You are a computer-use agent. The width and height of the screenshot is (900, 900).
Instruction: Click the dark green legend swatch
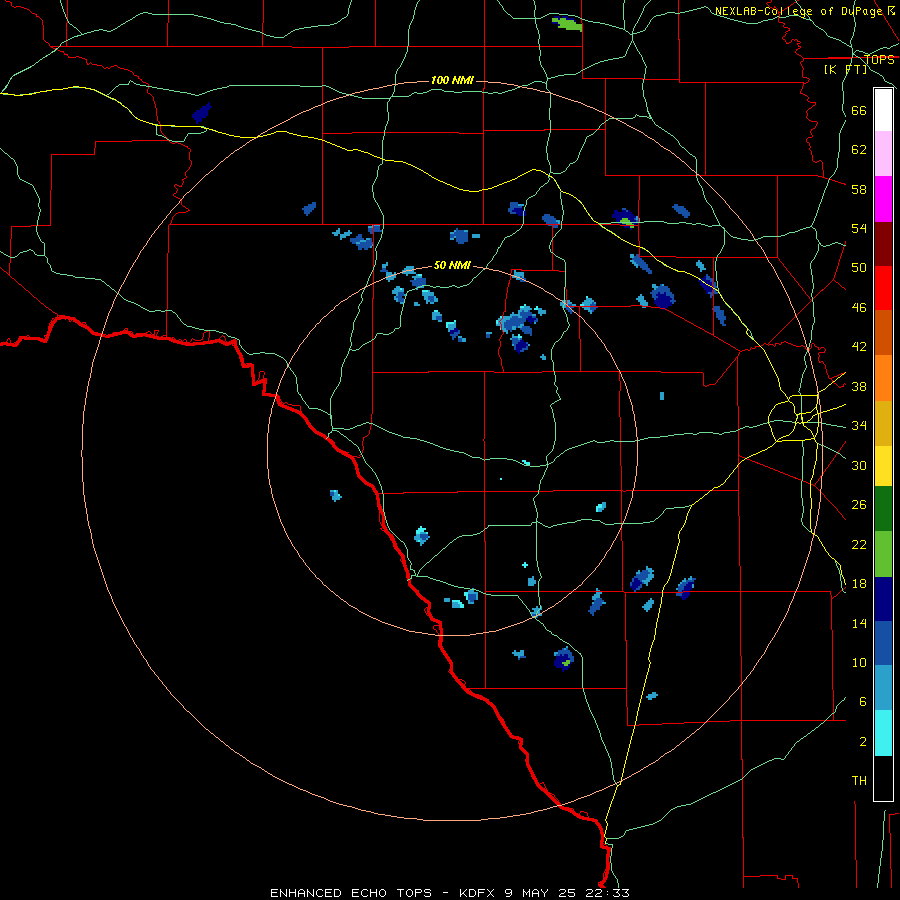click(883, 509)
